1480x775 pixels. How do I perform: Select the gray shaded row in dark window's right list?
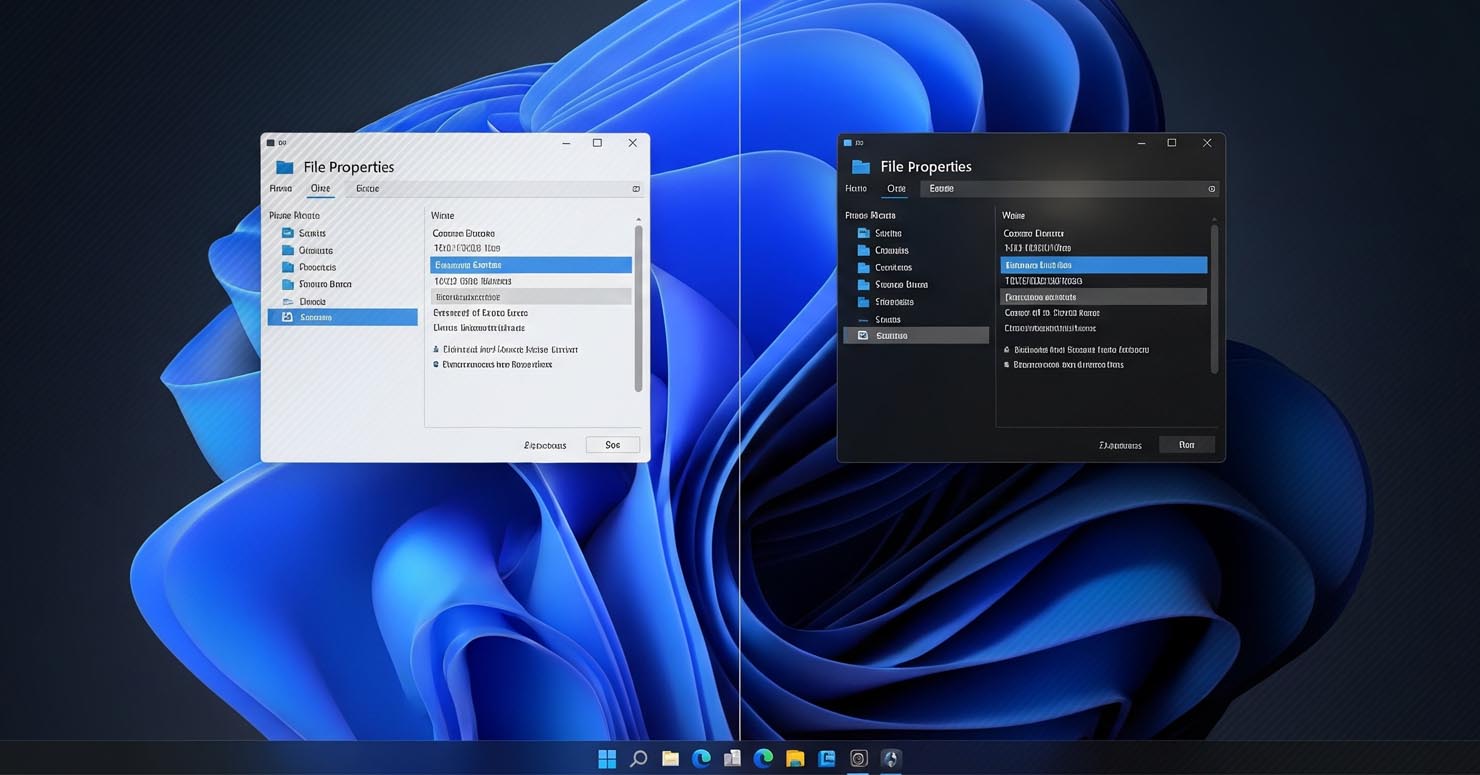[x=1104, y=297]
